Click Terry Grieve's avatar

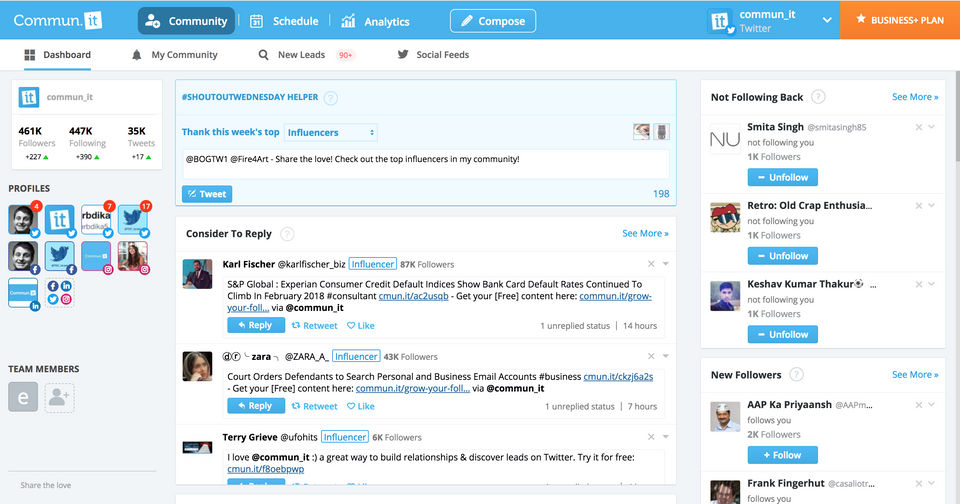[197, 448]
